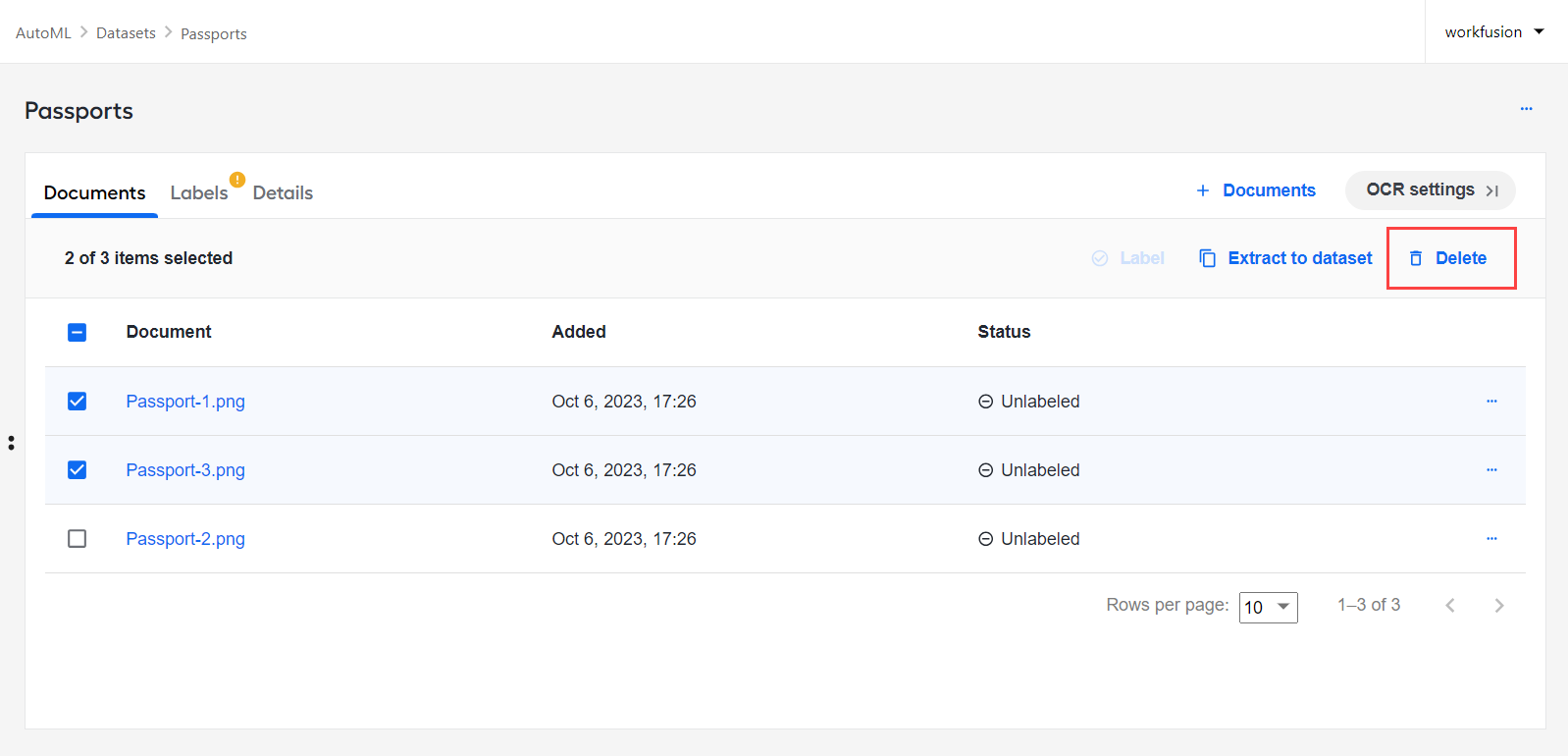Click the plus icon to add Documents

coord(1203,190)
